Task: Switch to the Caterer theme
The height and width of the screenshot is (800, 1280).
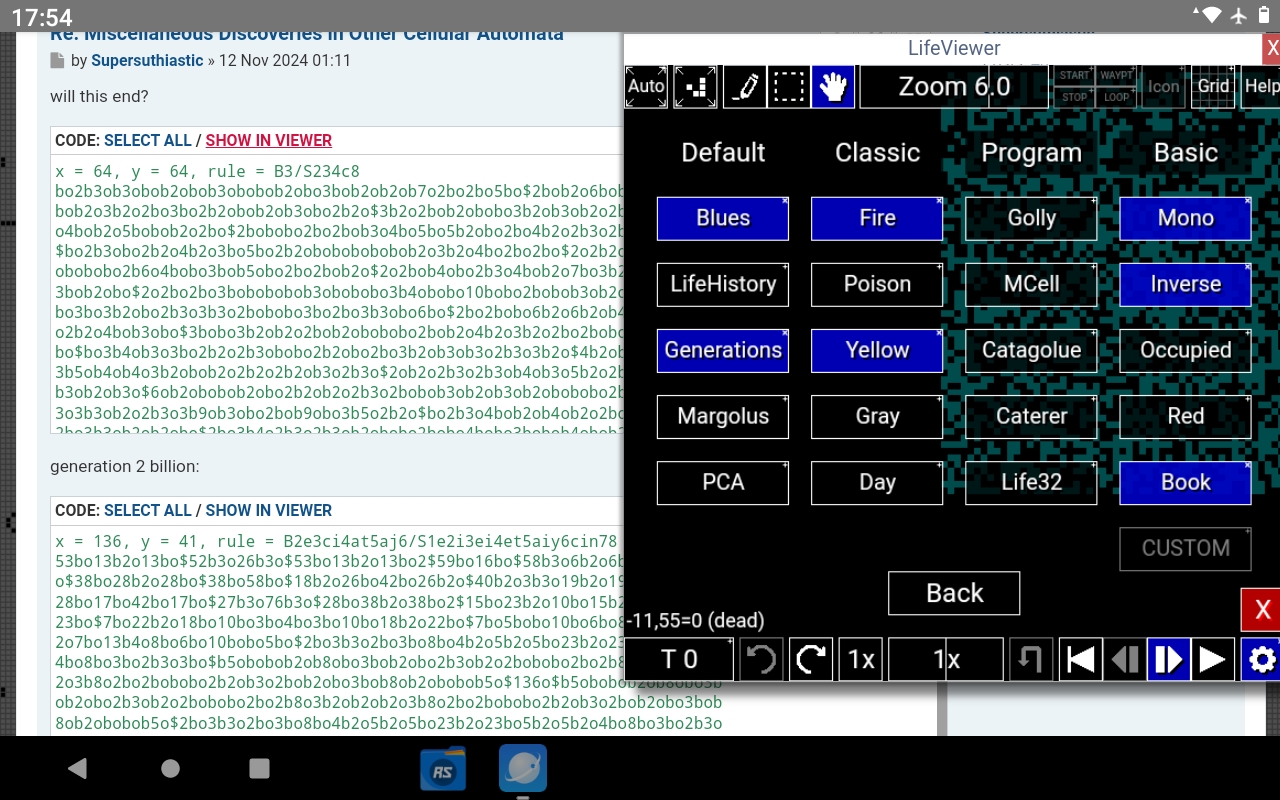Action: (x=1031, y=416)
